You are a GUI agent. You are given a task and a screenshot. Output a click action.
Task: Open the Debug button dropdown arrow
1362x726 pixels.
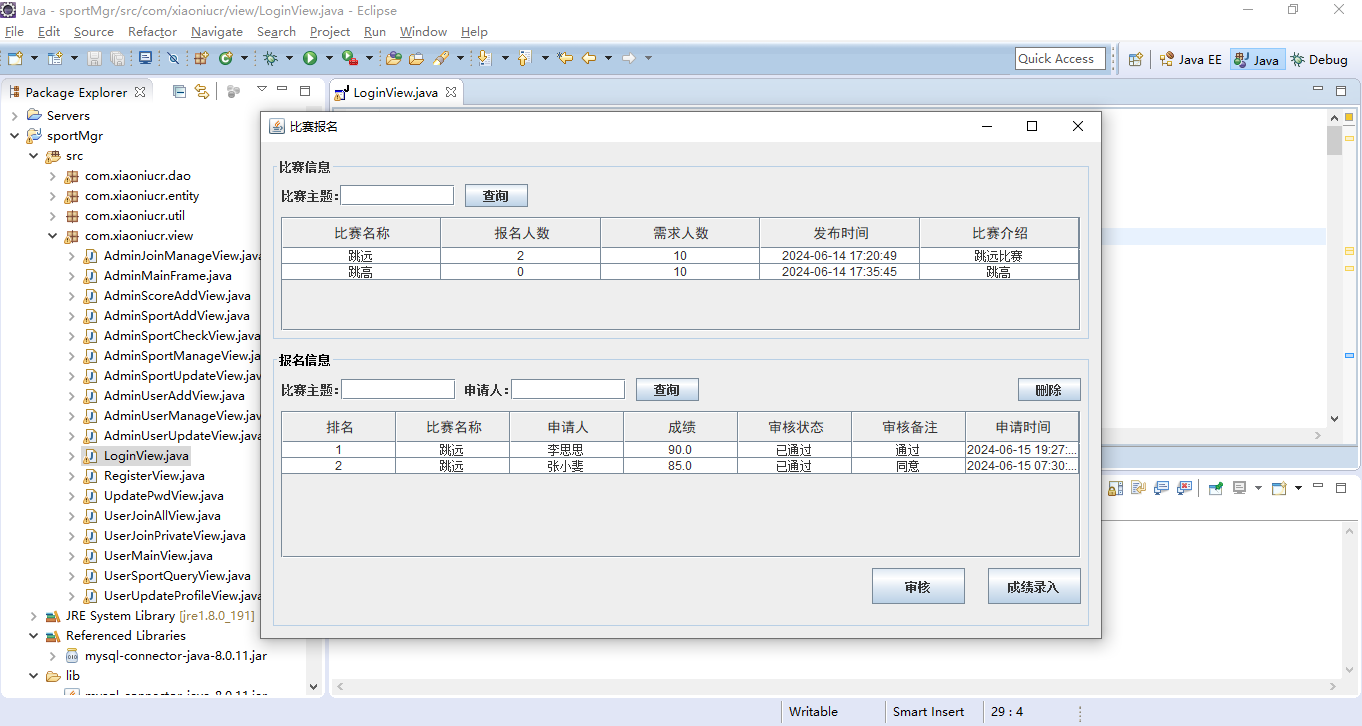coord(289,59)
